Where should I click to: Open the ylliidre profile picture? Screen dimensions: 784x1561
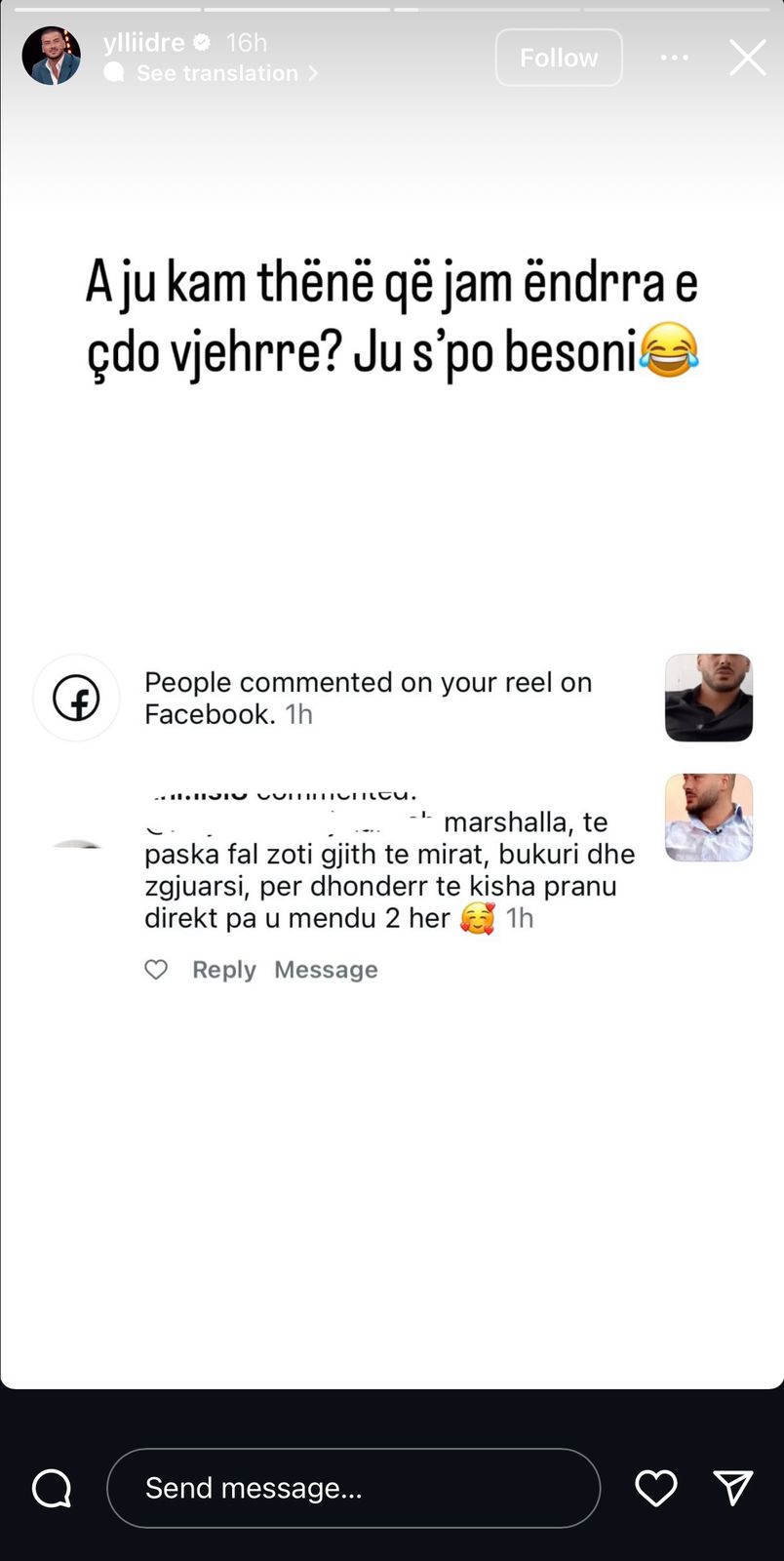pyautogui.click(x=52, y=56)
